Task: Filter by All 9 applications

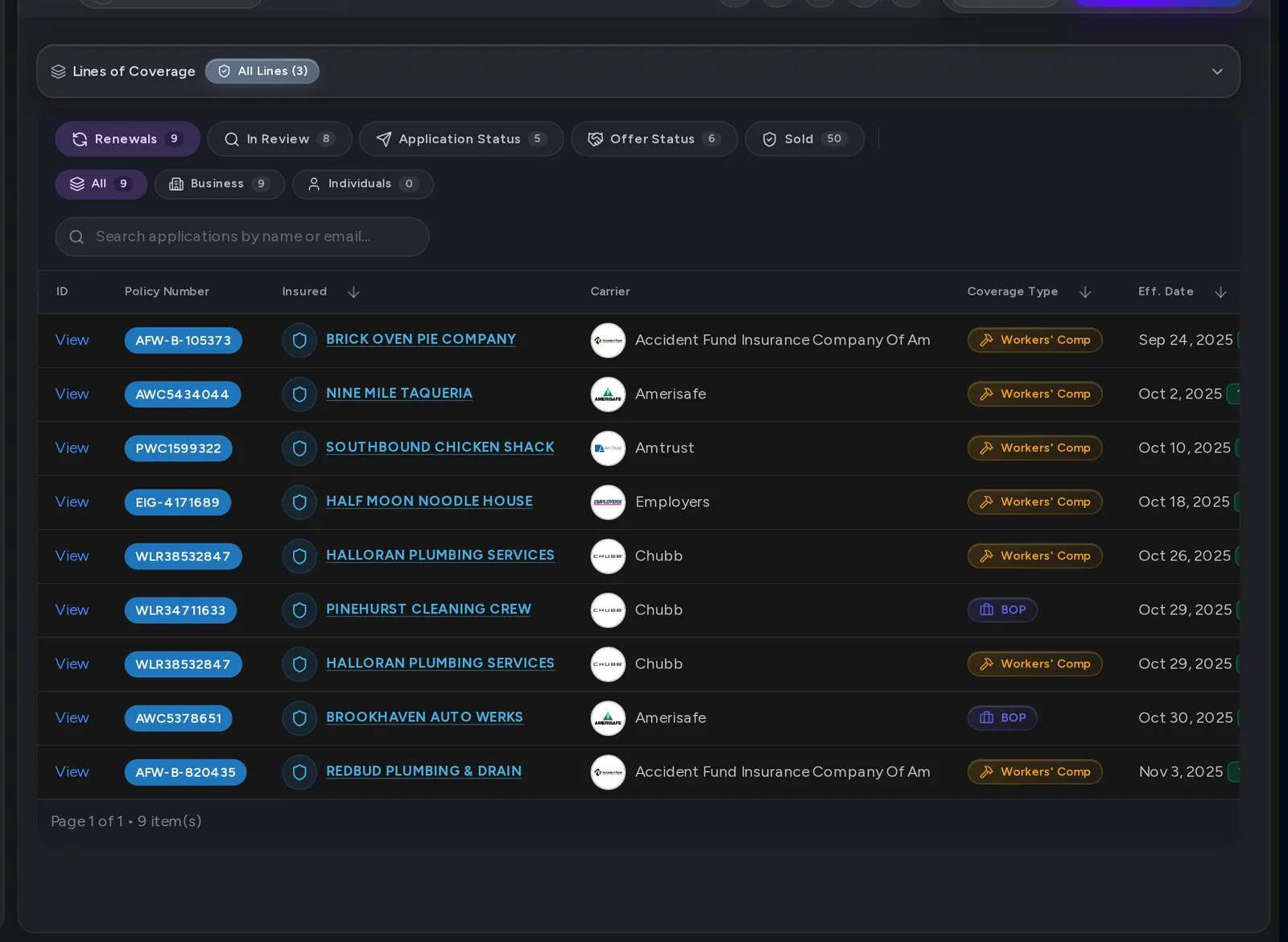Action: [x=101, y=184]
